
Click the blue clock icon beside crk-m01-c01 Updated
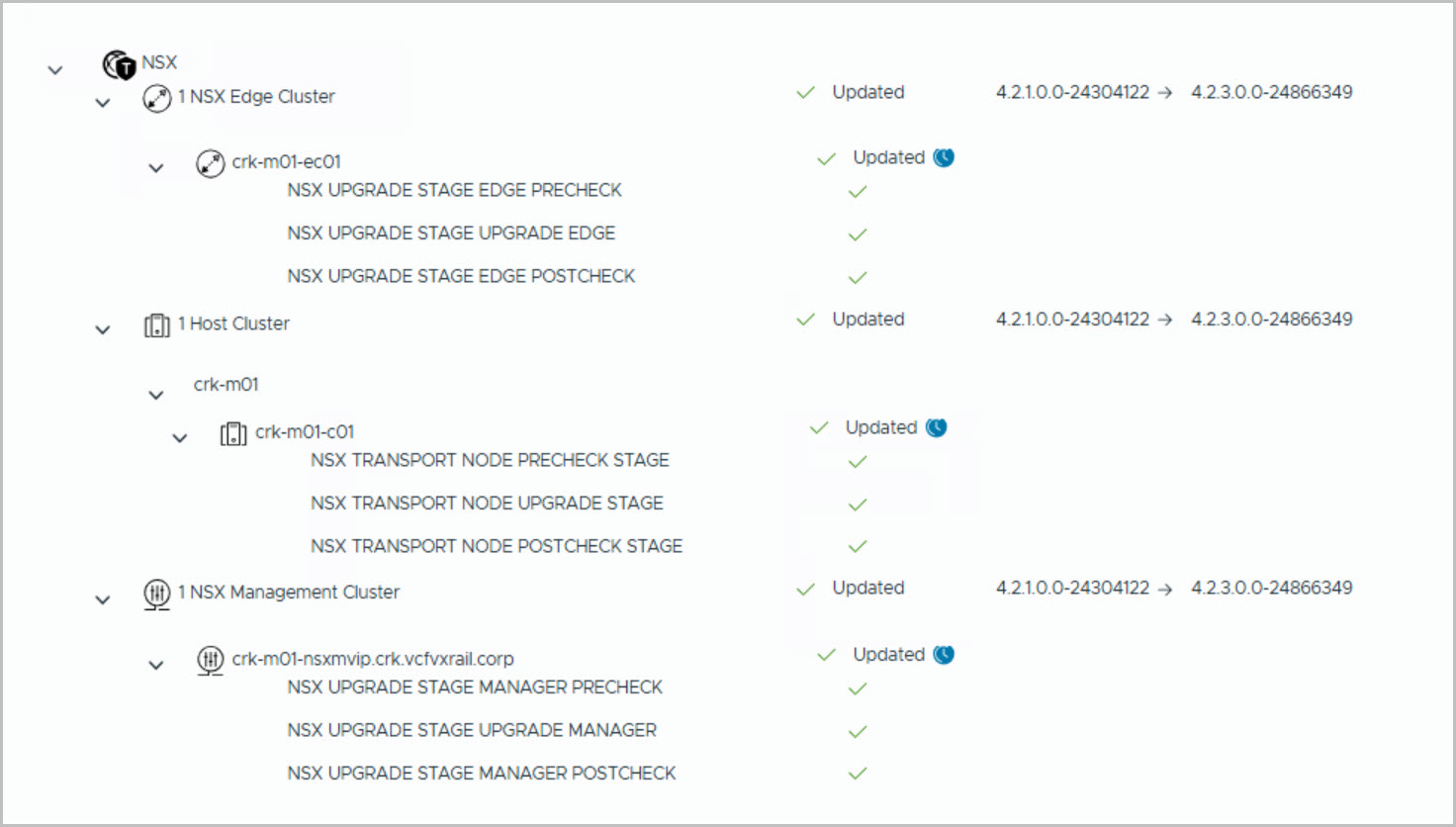coord(936,427)
